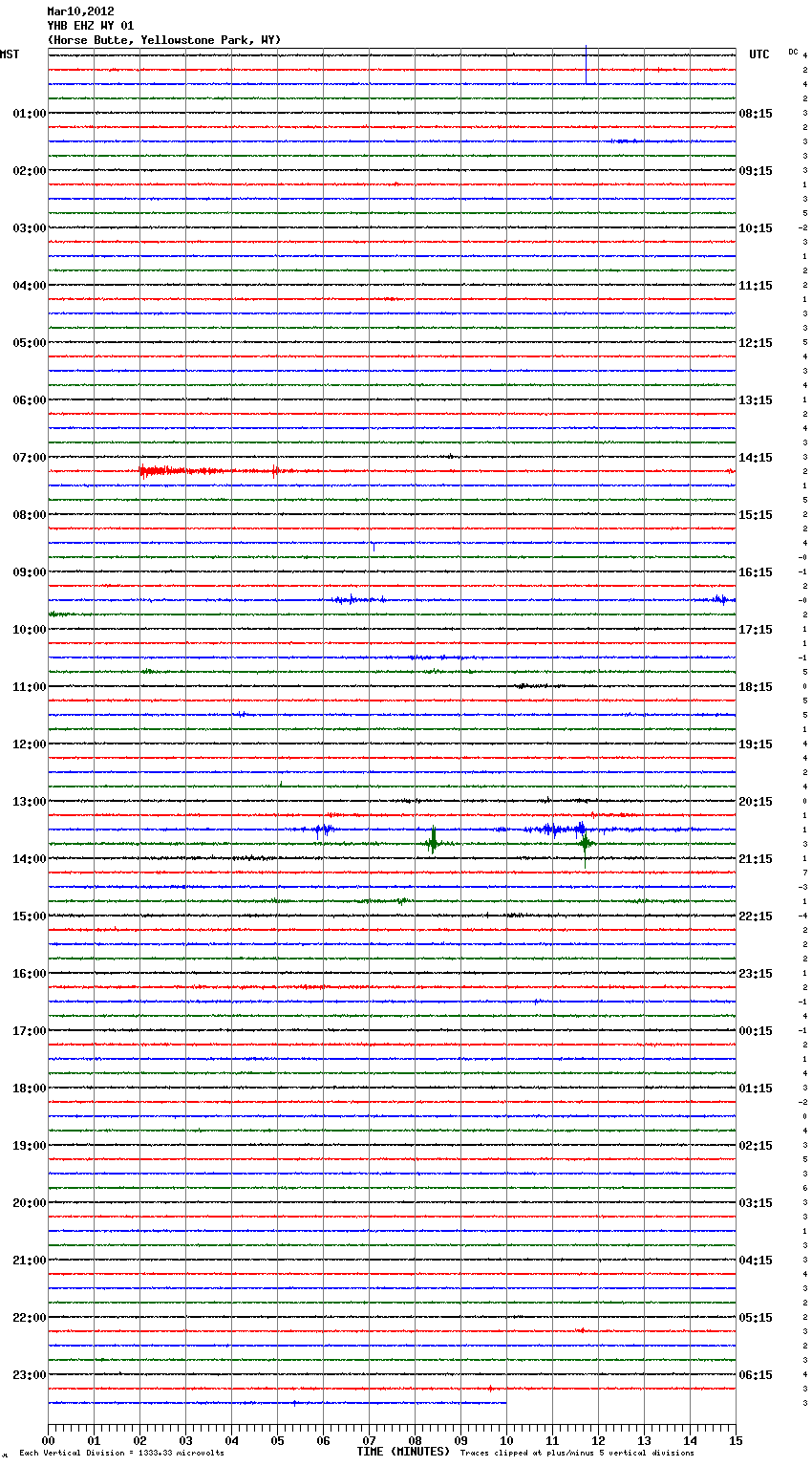Select the 06:00 MST time label
The height and width of the screenshot is (1466, 812).
(x=30, y=400)
